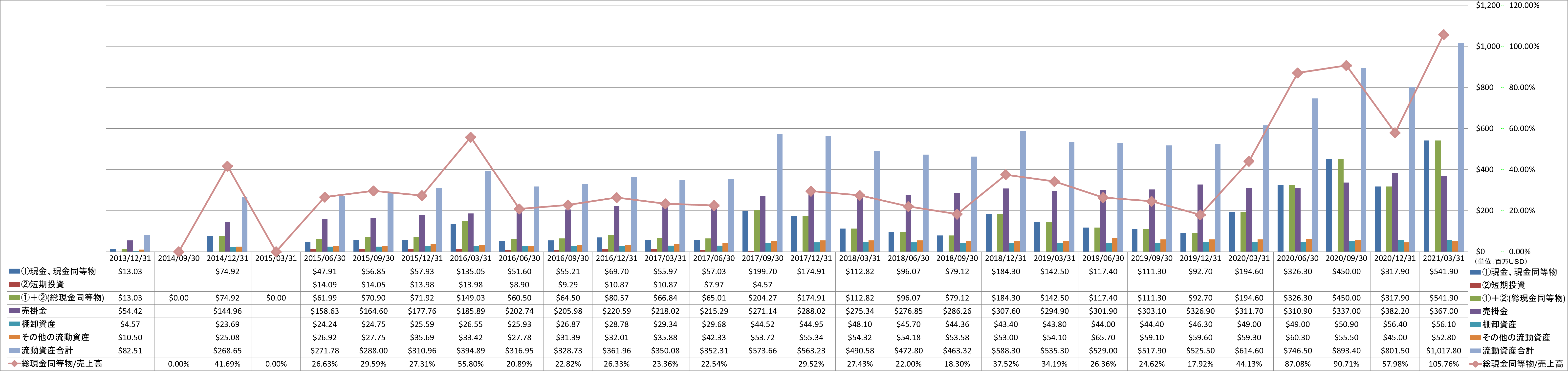Click the left row header 棚卸資産
The image size is (1568, 371).
click(x=38, y=324)
